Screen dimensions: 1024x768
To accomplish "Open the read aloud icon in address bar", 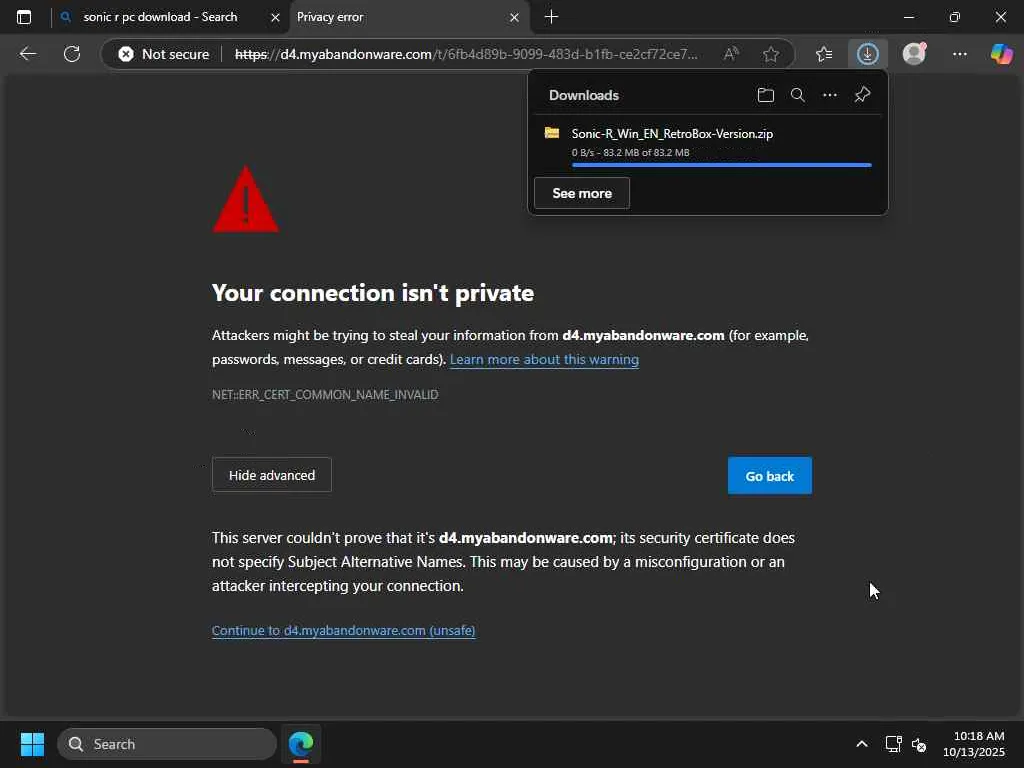I will coord(731,54).
